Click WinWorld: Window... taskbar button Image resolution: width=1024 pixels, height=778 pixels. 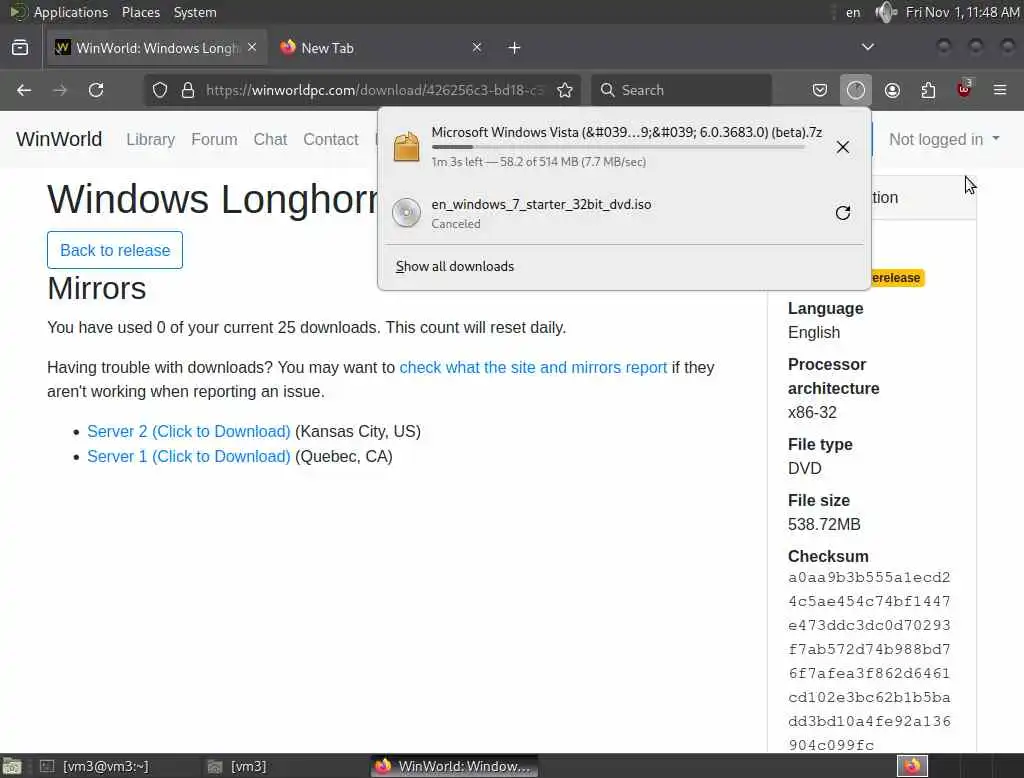455,766
